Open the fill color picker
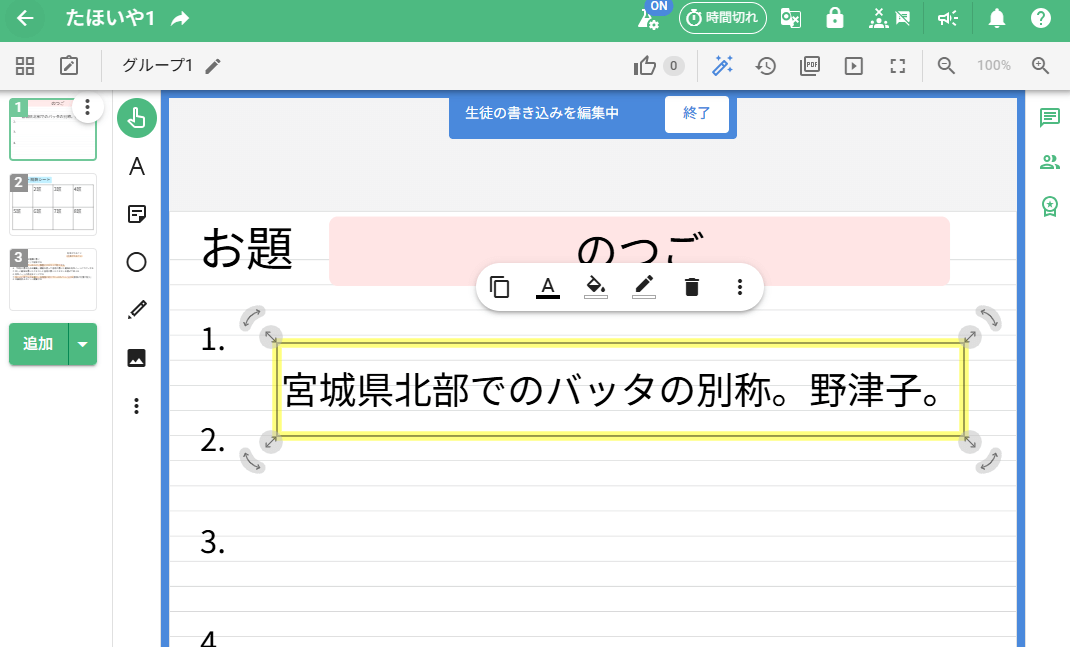Image resolution: width=1070 pixels, height=647 pixels. [596, 288]
